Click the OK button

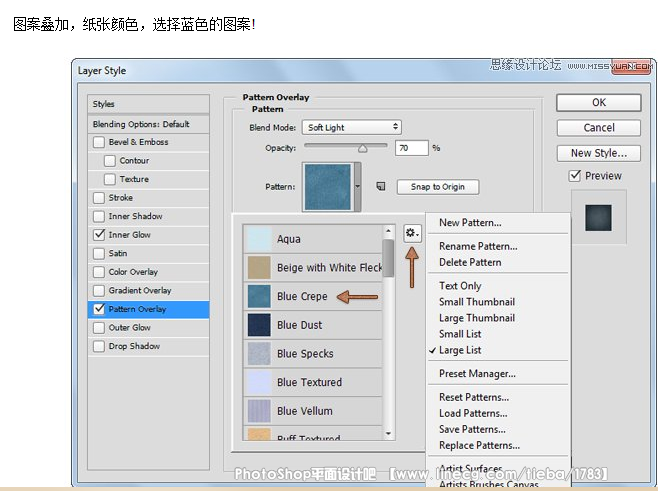tap(599, 102)
